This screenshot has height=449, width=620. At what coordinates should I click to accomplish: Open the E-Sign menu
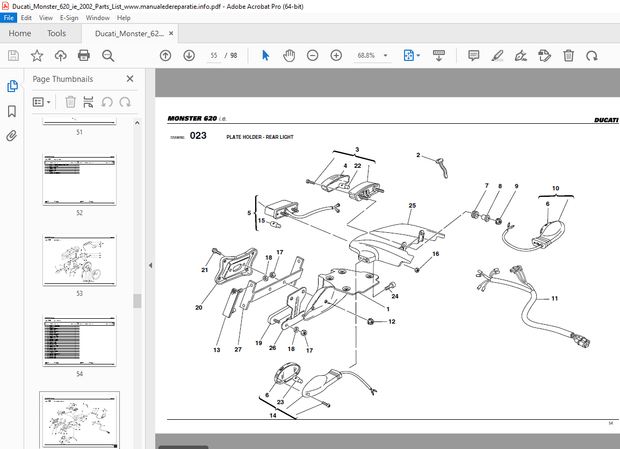69,18
